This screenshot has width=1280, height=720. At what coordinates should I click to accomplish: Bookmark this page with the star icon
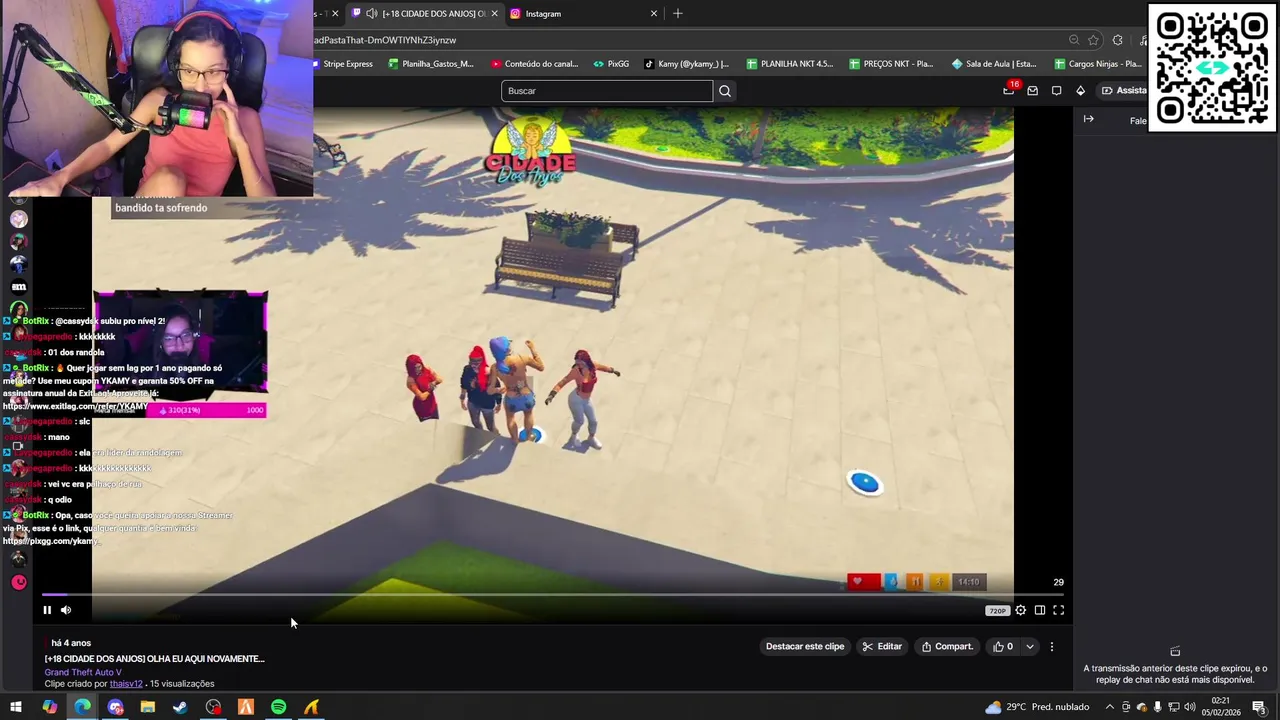tap(1093, 40)
